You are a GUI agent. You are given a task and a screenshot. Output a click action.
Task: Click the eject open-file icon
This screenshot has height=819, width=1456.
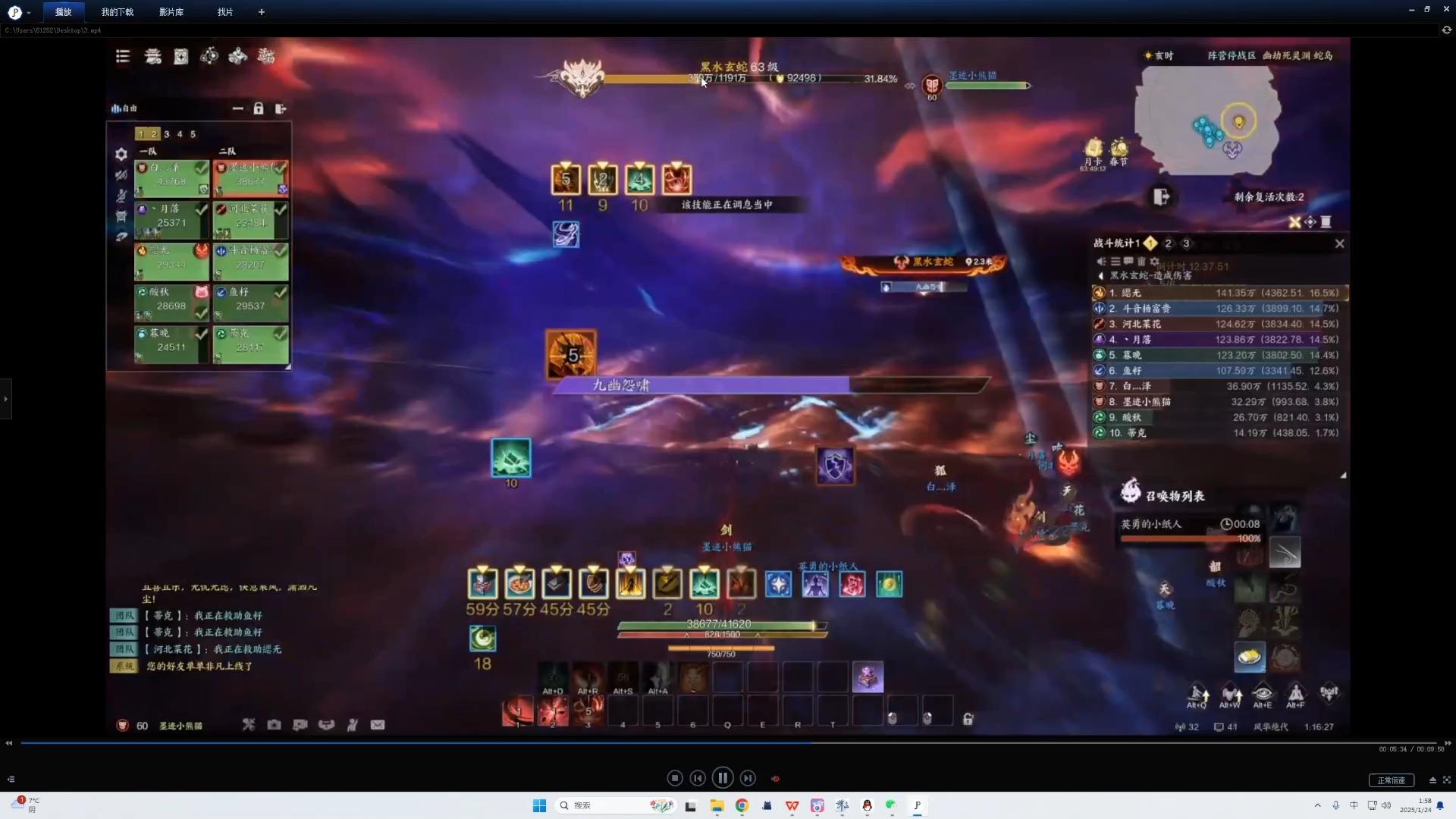pos(1432,780)
